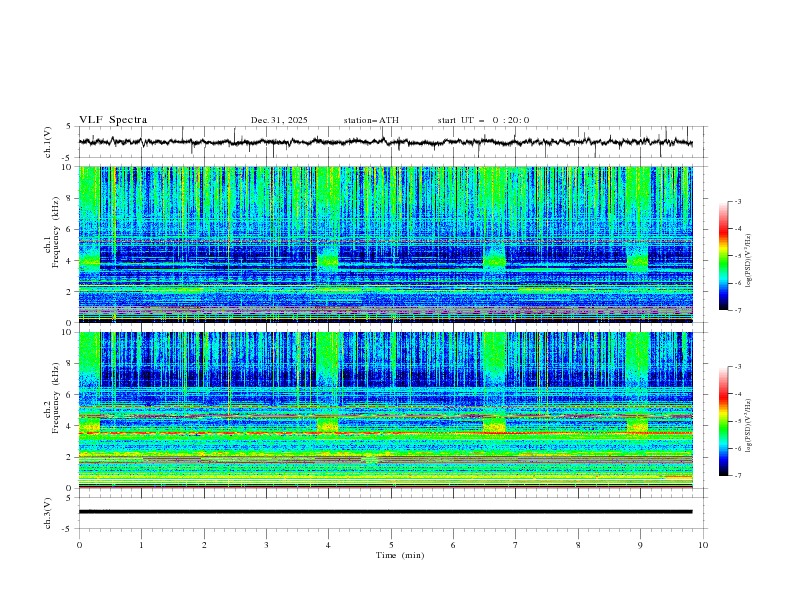This screenshot has width=792, height=612.
Task: Click the "-7" label on ch.1 color scale
Action: [737, 310]
